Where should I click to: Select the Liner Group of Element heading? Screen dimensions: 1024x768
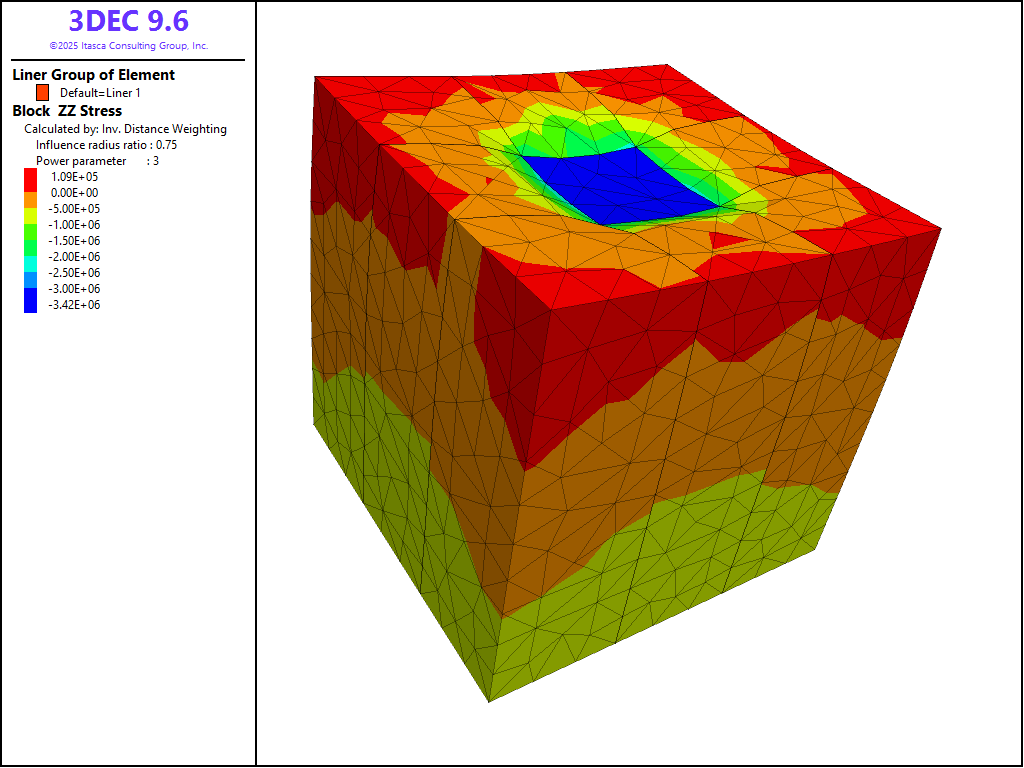pos(93,75)
